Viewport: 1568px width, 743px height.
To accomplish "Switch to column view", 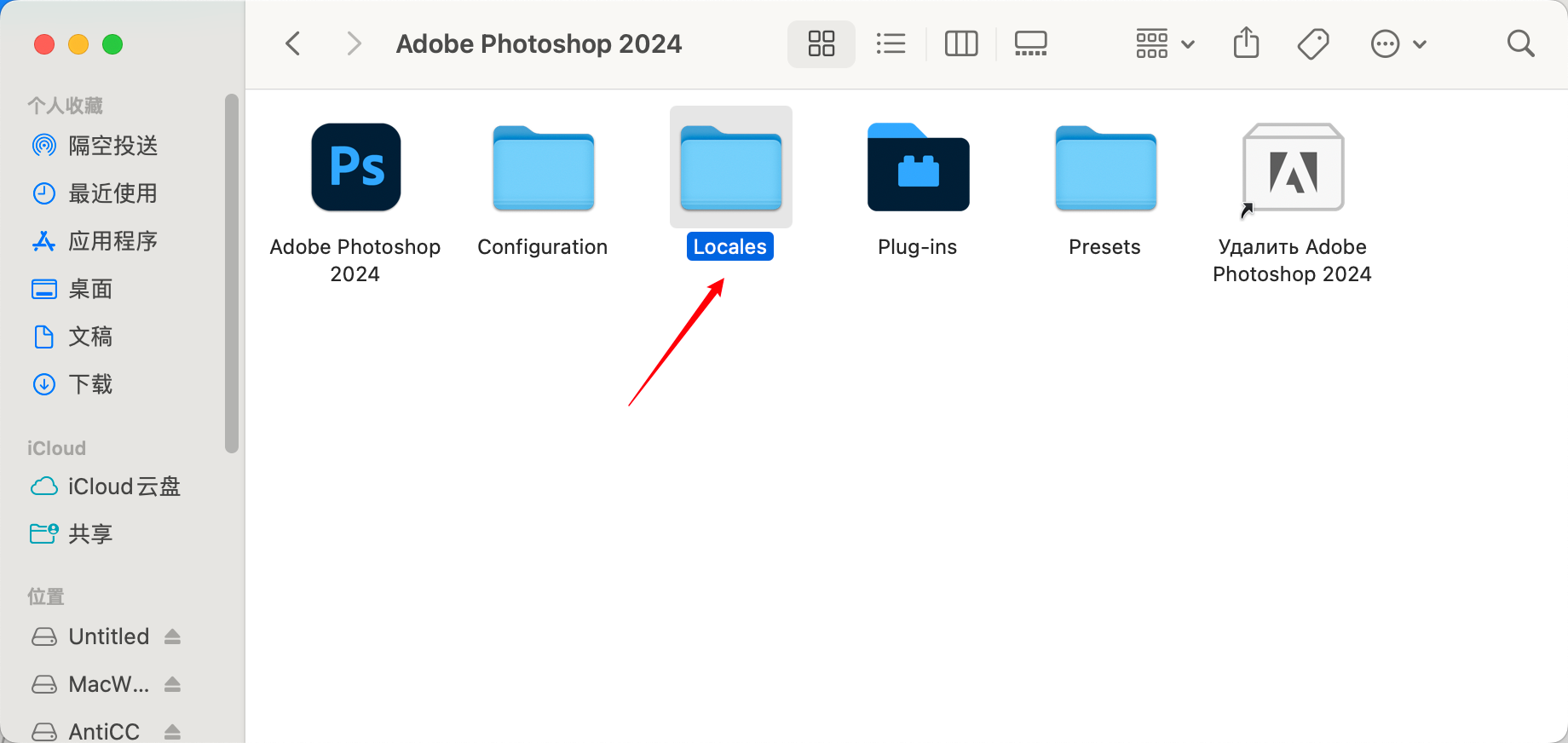I will pos(961,43).
